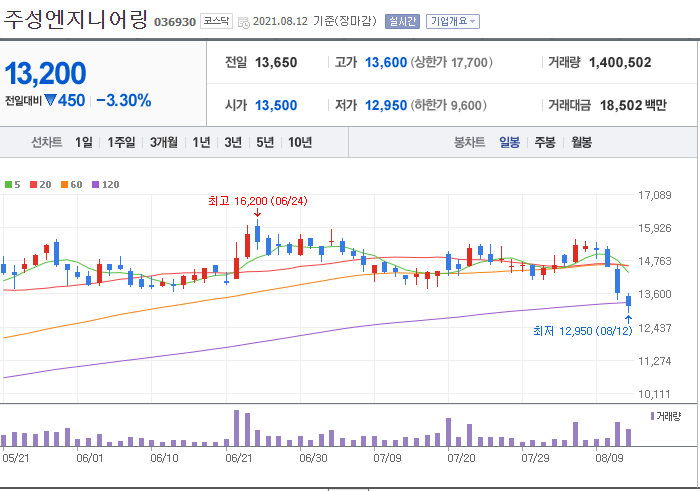Click the calendar icon beside 2021.08.12 date
The height and width of the screenshot is (491, 700).
(244, 22)
